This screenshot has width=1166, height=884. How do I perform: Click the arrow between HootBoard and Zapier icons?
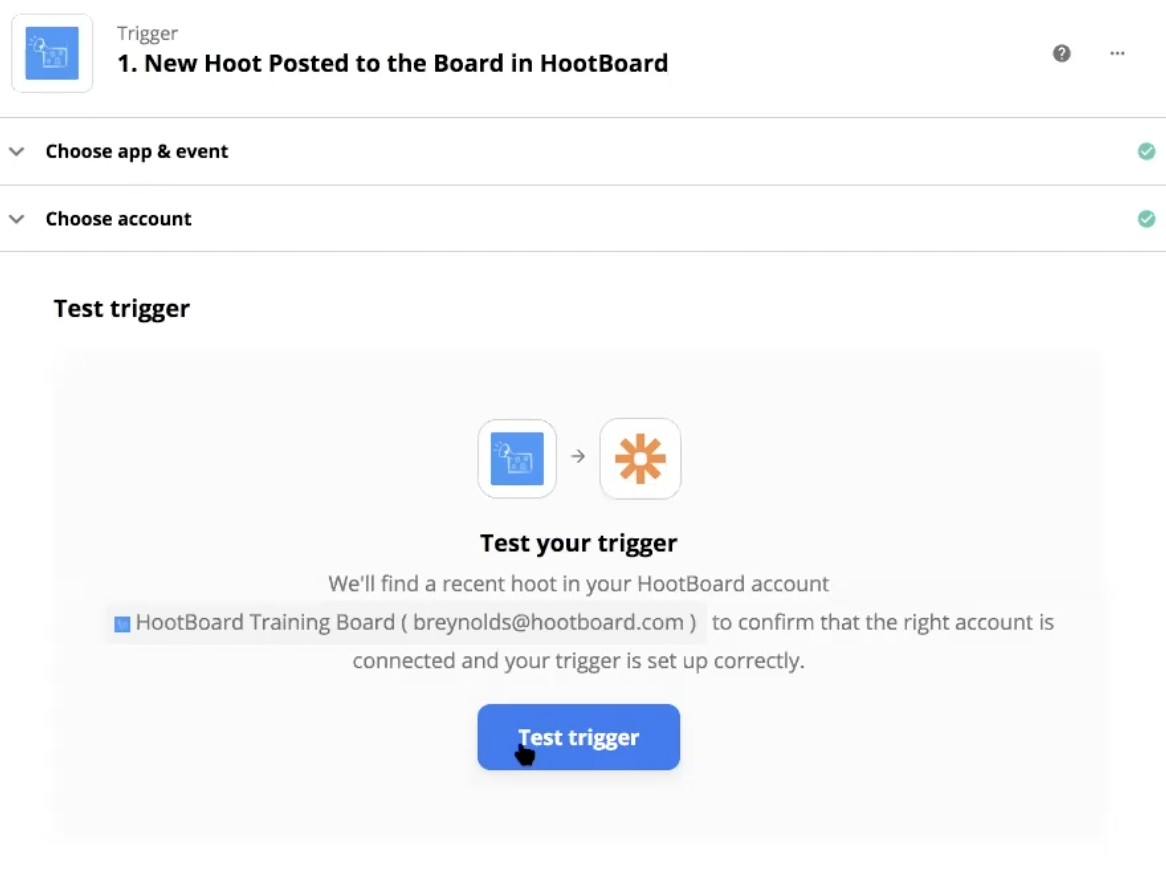pos(578,456)
